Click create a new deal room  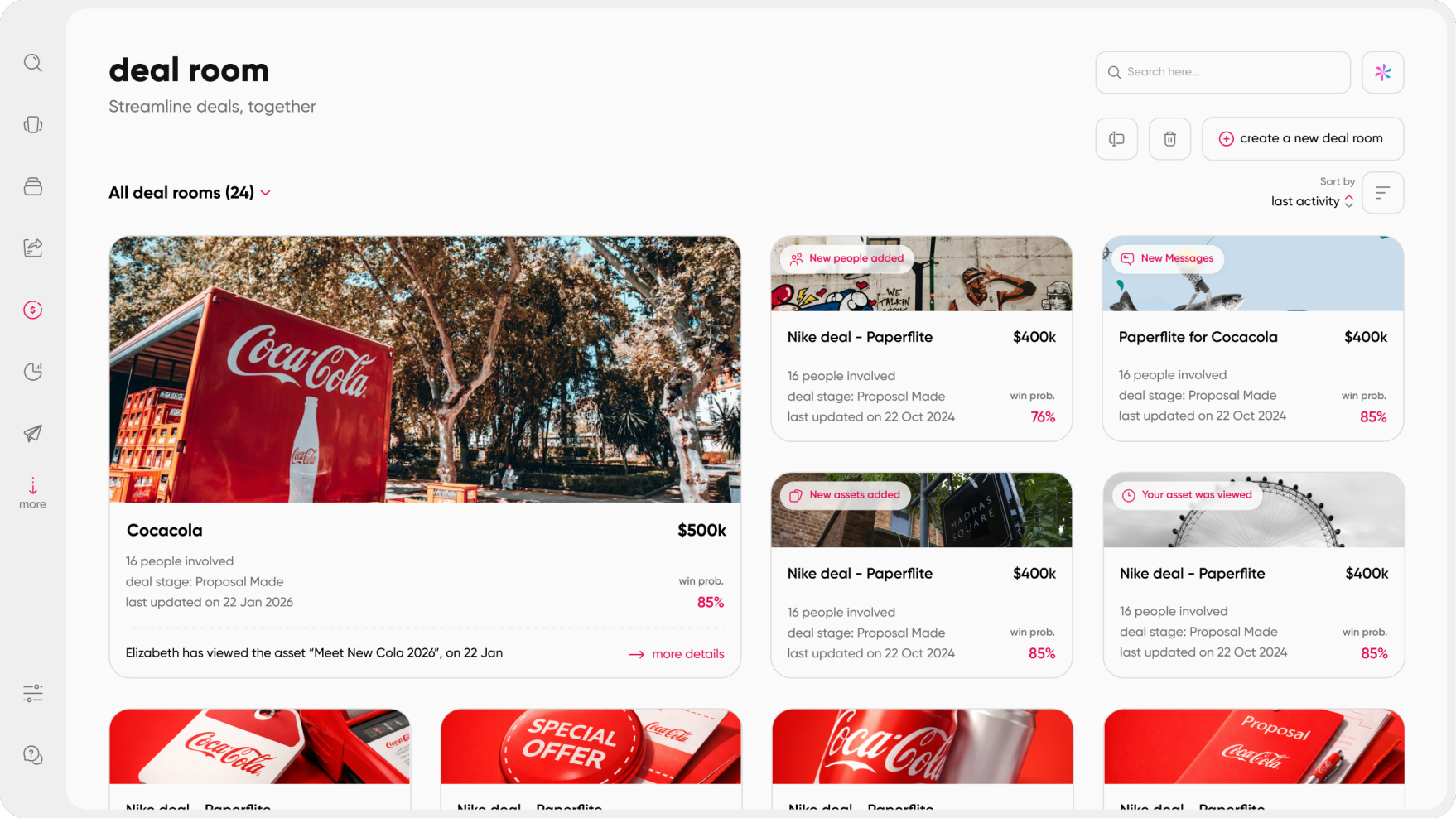[1303, 138]
